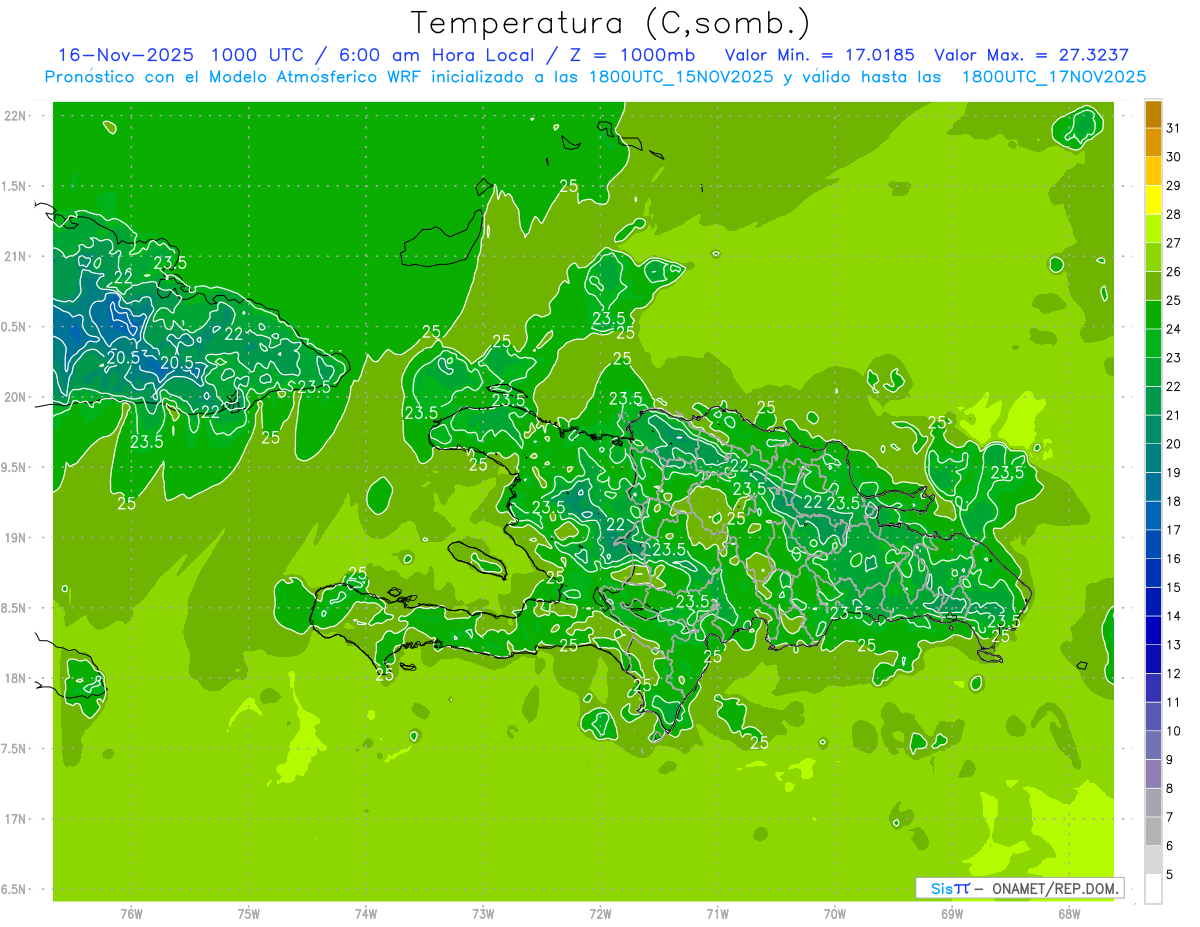Click the '20N' latitude axis label
The height and width of the screenshot is (927, 1200).
[x=17, y=397]
